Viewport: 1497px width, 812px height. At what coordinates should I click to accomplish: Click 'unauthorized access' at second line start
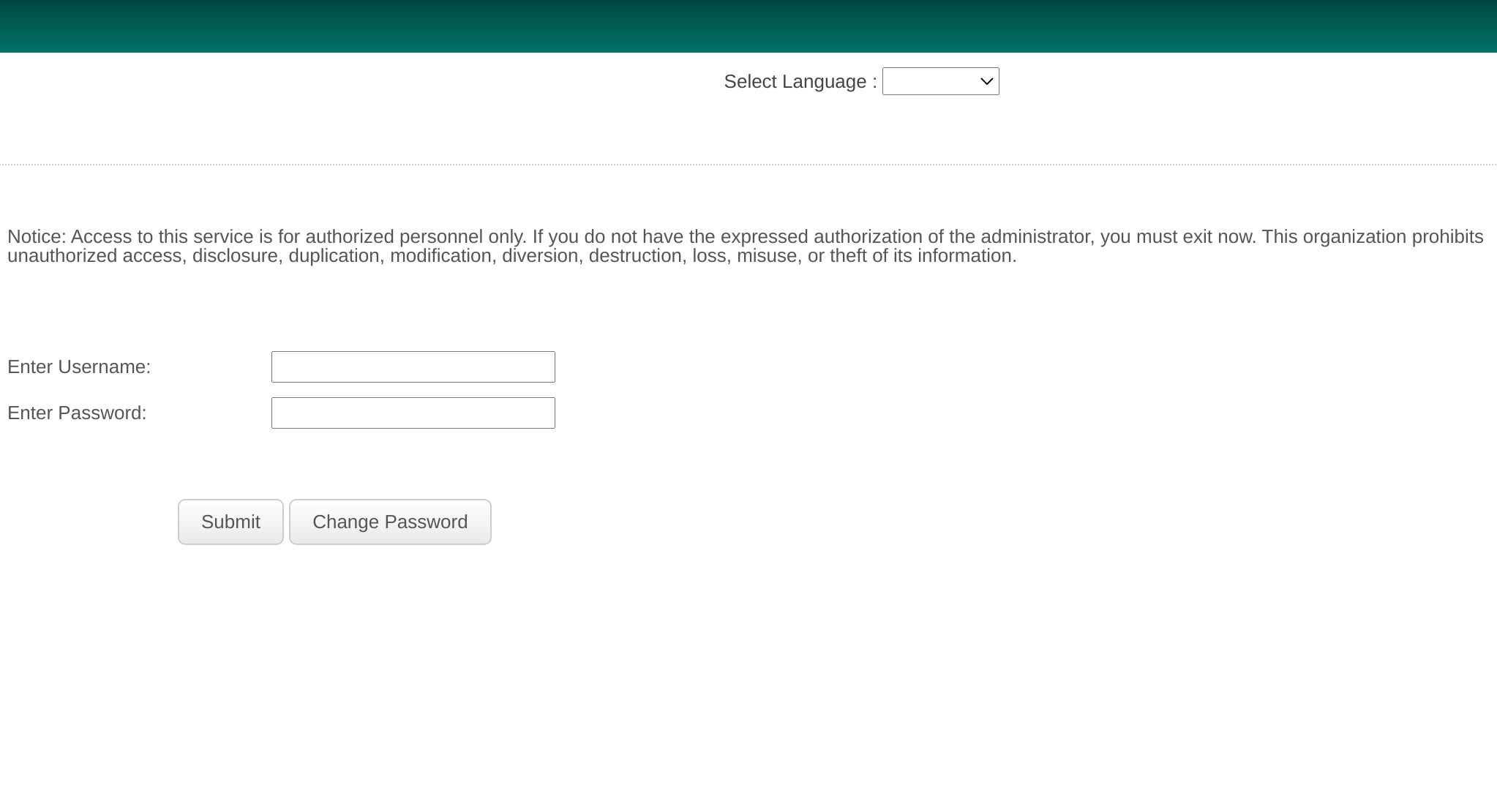tap(94, 256)
